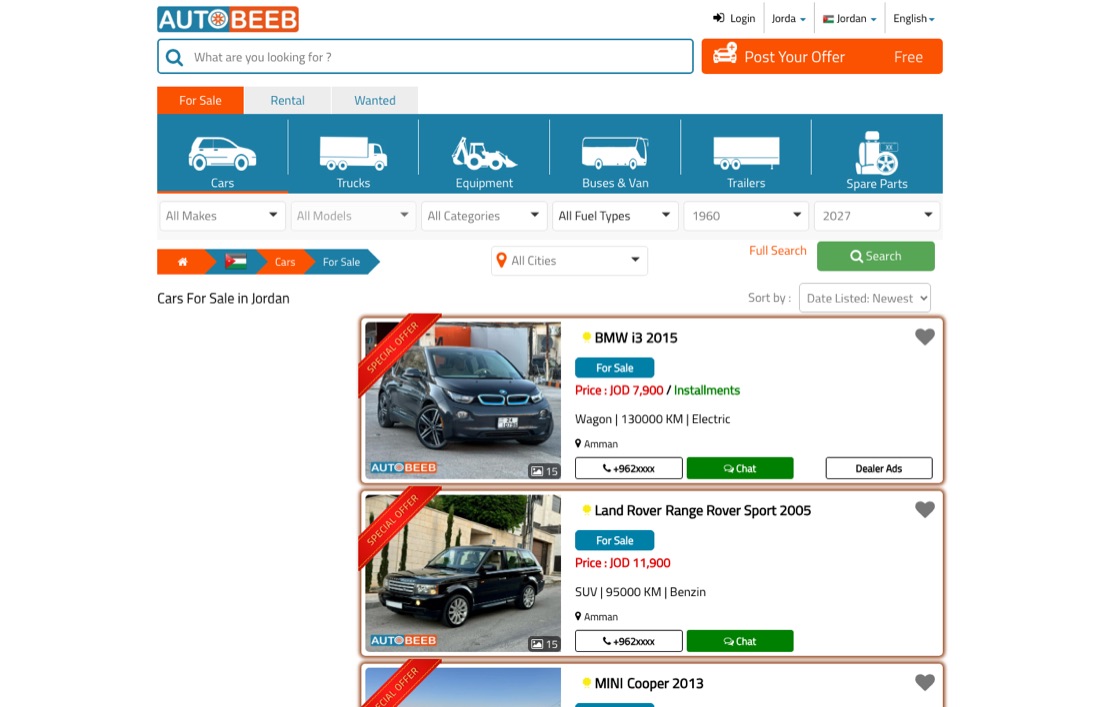The height and width of the screenshot is (707, 1100).
Task: Open the 1960 start year dropdown
Action: [746, 216]
